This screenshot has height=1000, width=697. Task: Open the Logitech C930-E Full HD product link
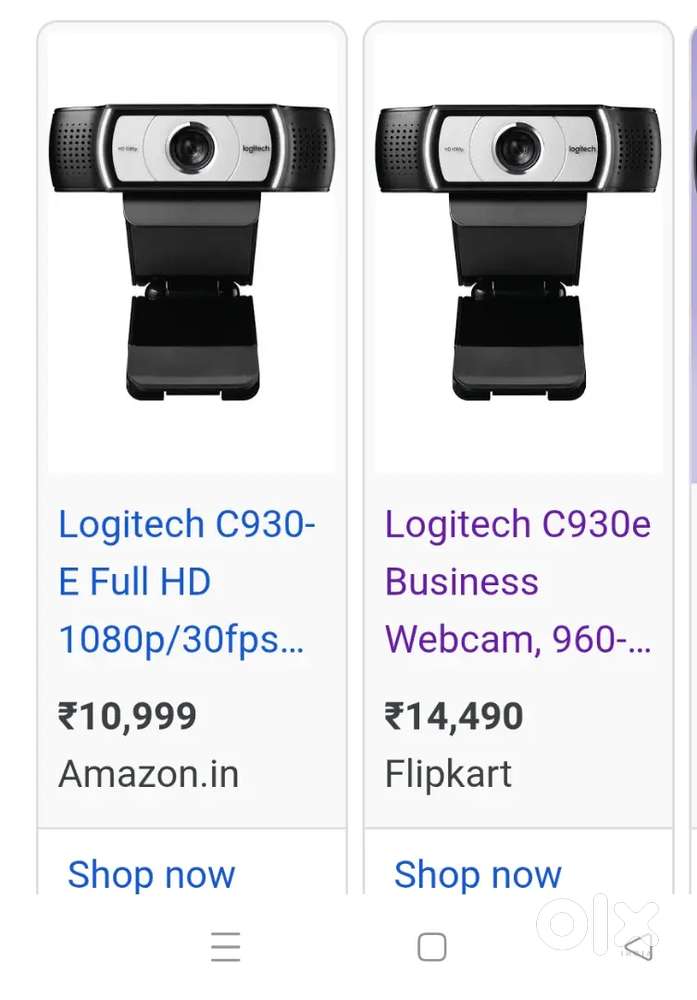[187, 581]
